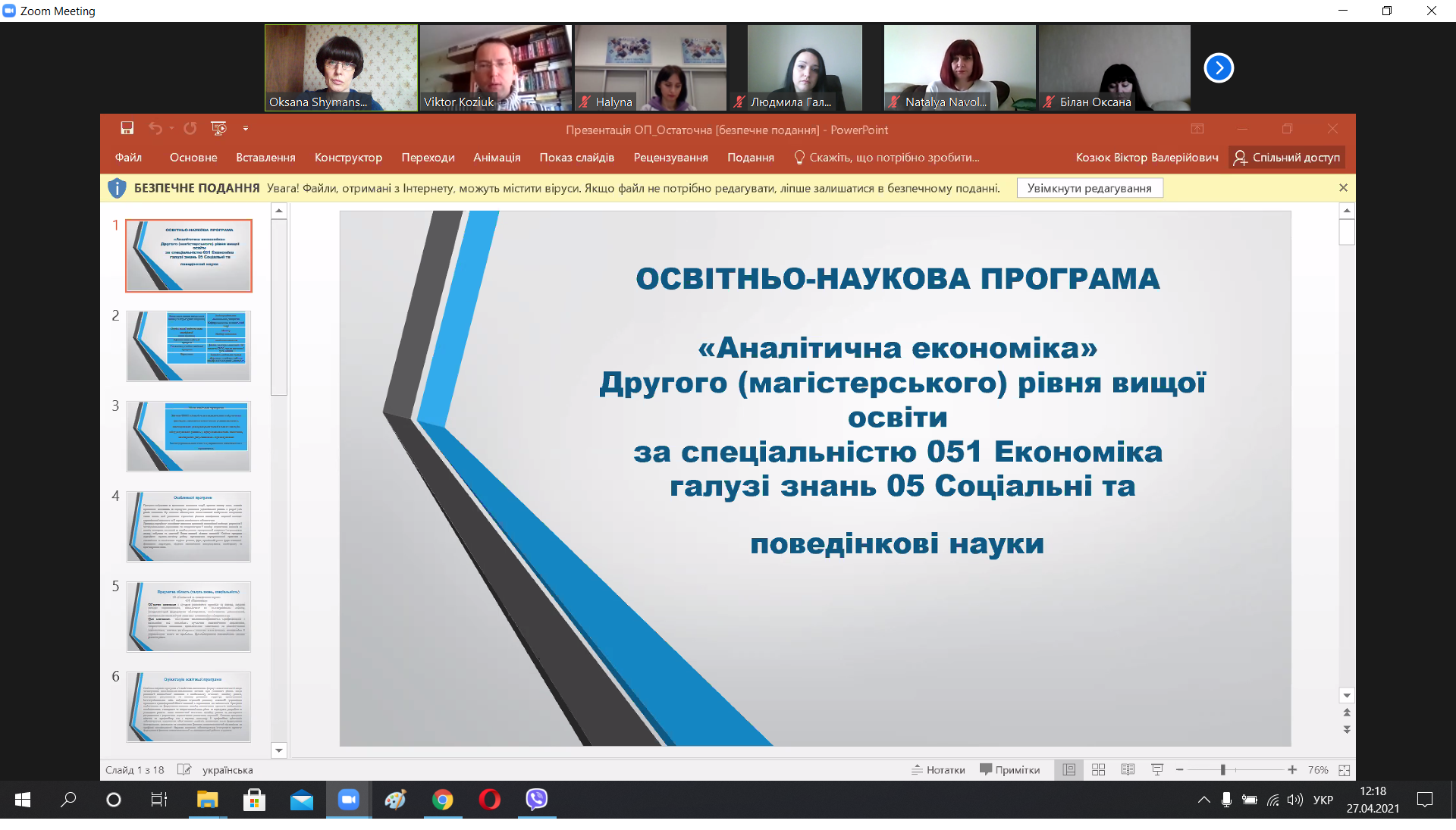
Task: Open Customize Quick Access Toolbar arrow
Action: 246,128
